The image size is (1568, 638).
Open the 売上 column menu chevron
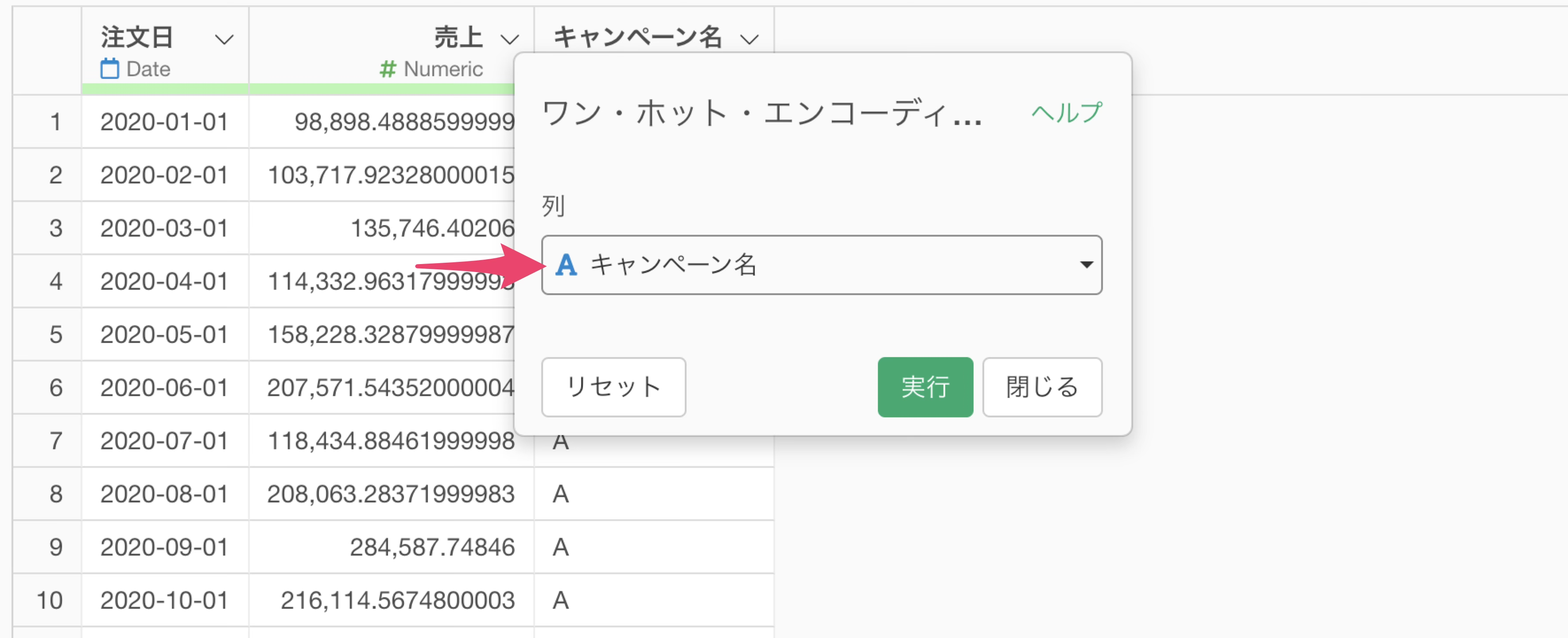click(509, 39)
